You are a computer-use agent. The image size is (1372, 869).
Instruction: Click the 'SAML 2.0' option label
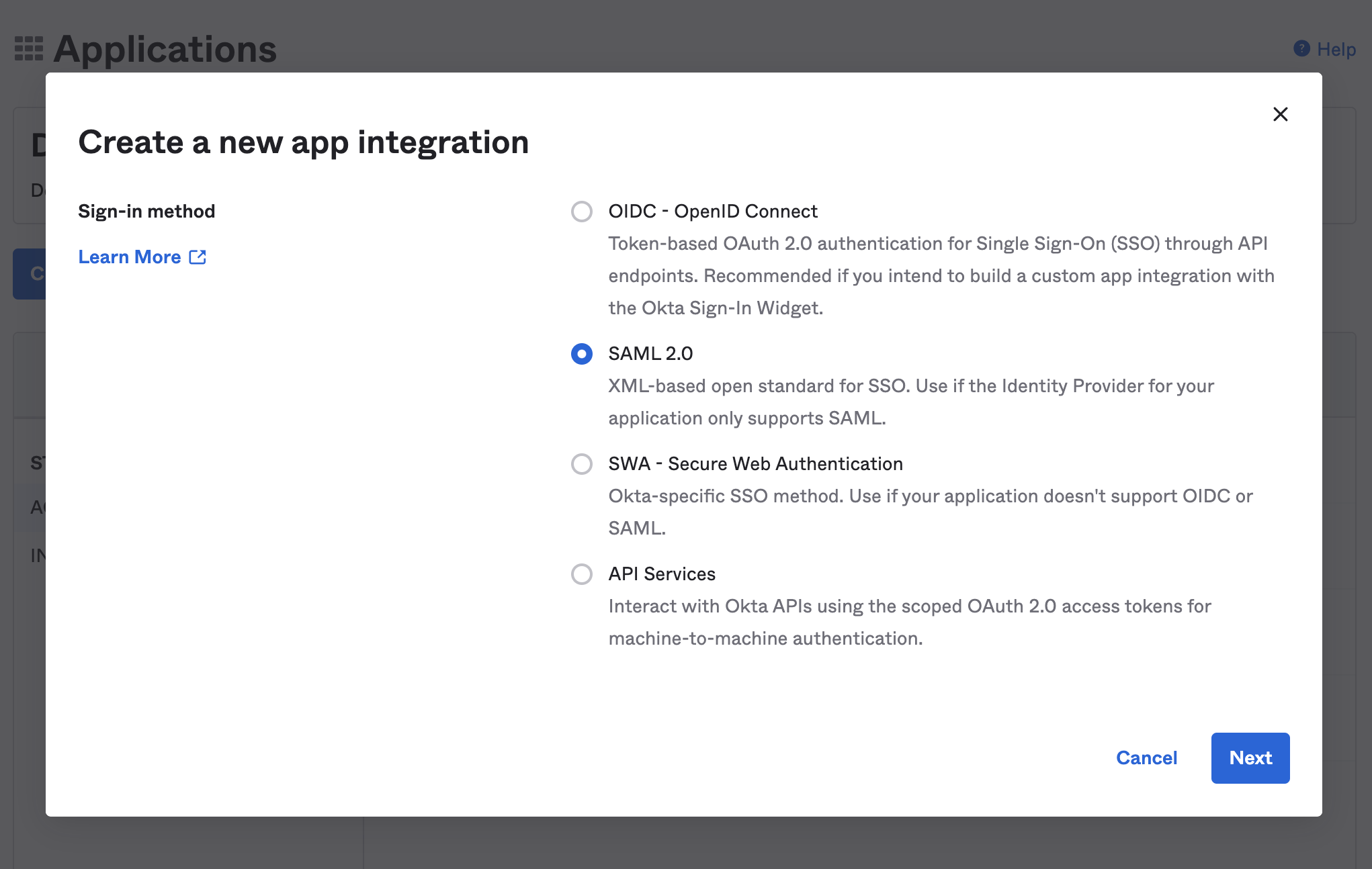pyautogui.click(x=650, y=354)
